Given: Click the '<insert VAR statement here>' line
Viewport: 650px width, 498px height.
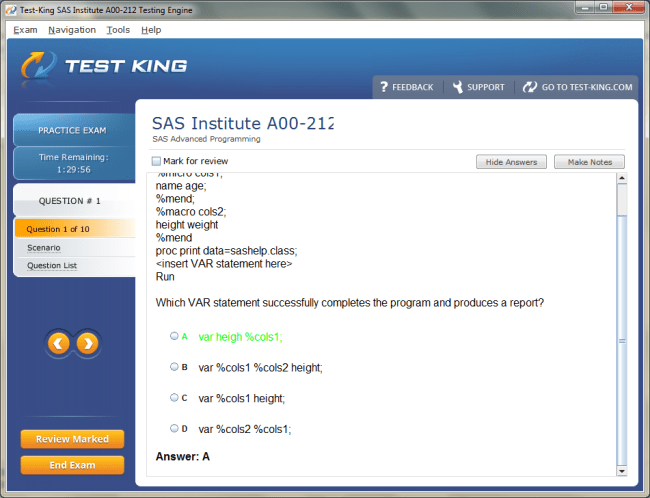Looking at the screenshot, I should click(224, 264).
